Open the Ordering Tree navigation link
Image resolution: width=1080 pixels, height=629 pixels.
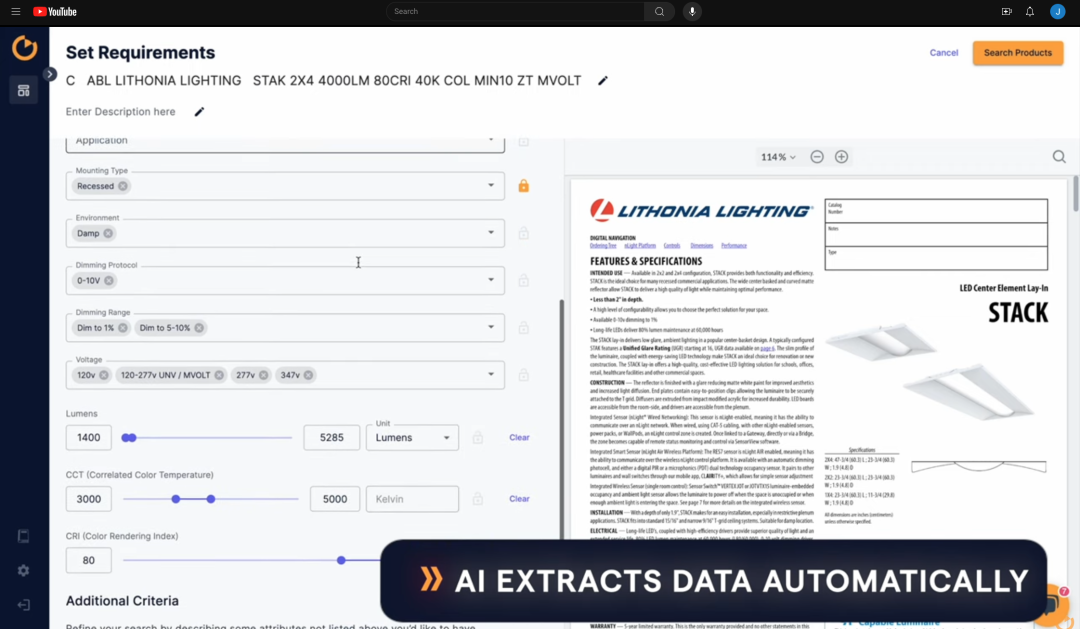click(x=603, y=246)
